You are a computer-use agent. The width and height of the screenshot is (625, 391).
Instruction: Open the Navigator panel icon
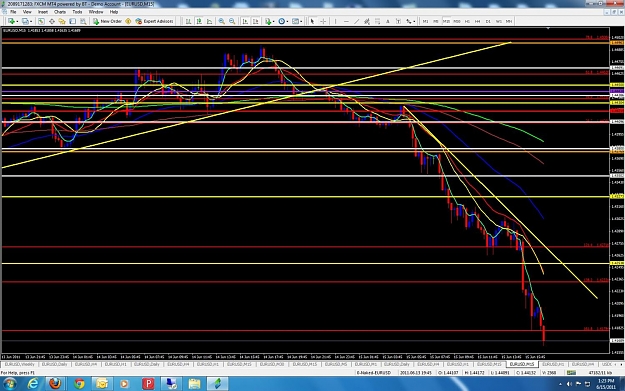[62, 21]
